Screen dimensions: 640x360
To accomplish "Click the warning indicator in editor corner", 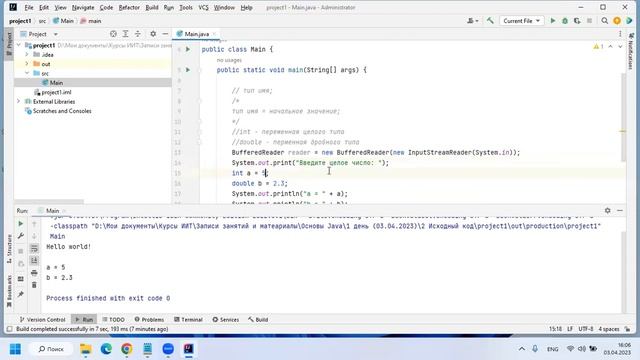I will 598,47.
